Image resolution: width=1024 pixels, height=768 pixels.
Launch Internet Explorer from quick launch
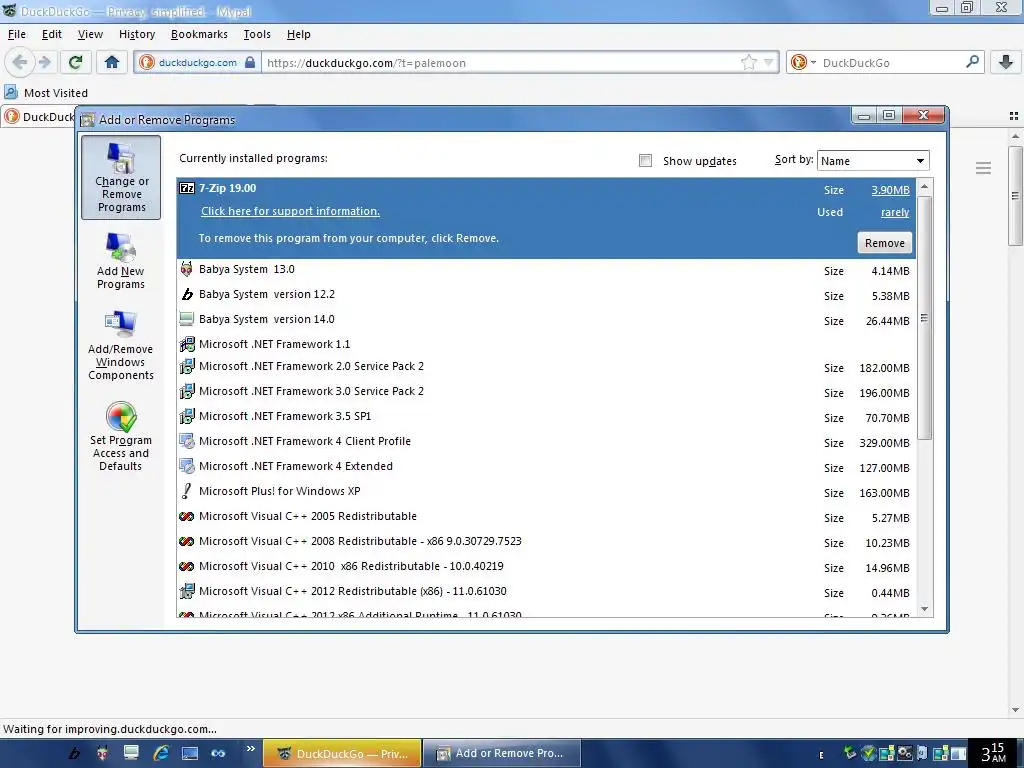(x=161, y=753)
